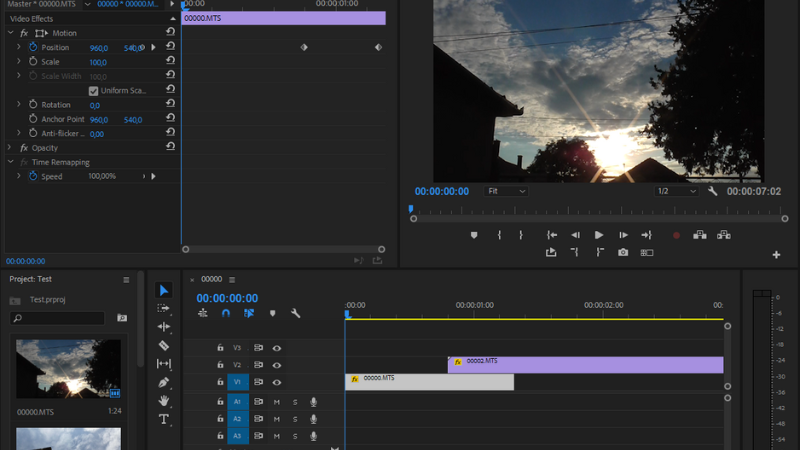Mute audio track A1
This screenshot has width=800, height=450.
coord(277,402)
